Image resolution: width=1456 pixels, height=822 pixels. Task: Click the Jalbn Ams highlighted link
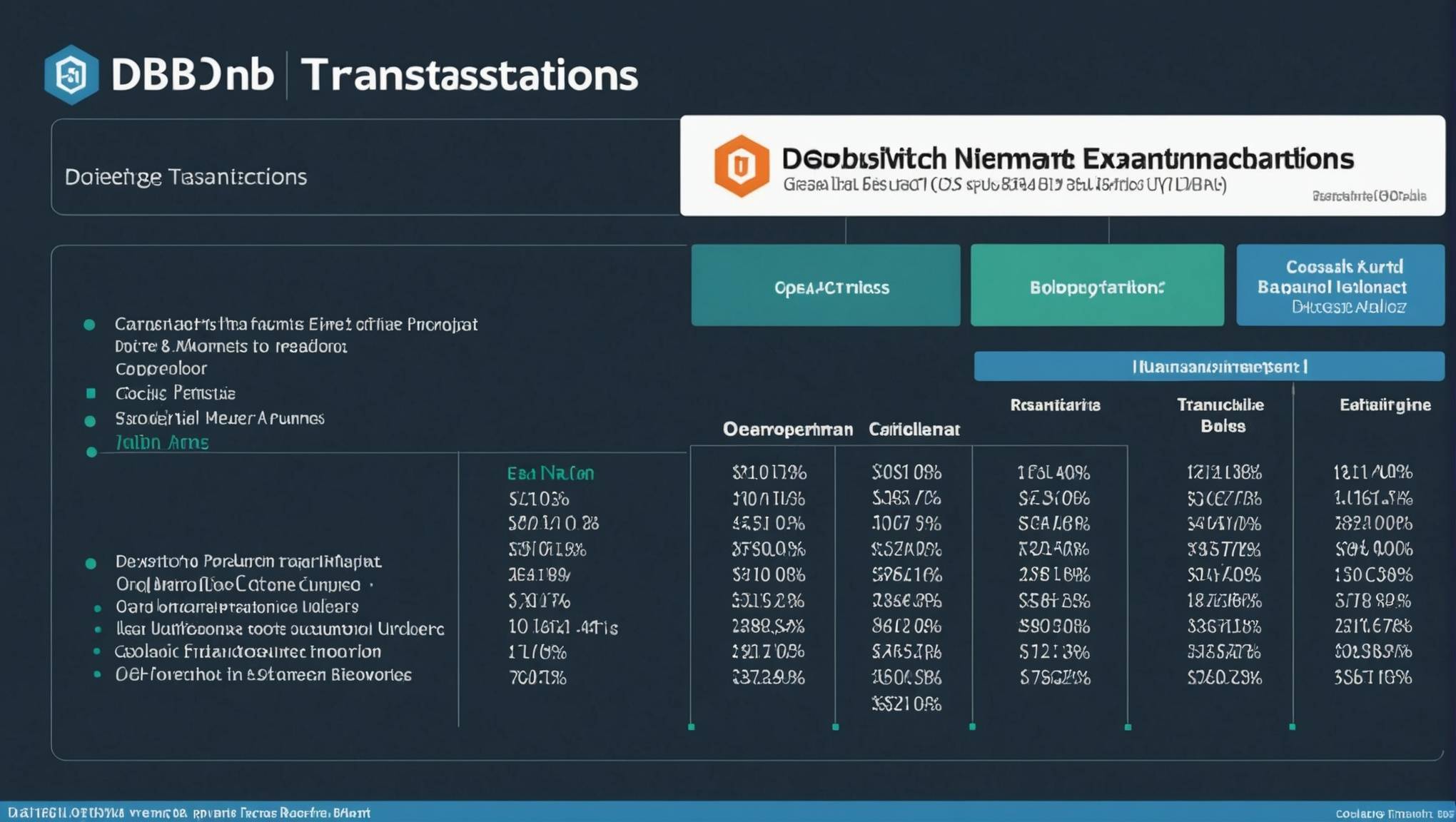[162, 442]
